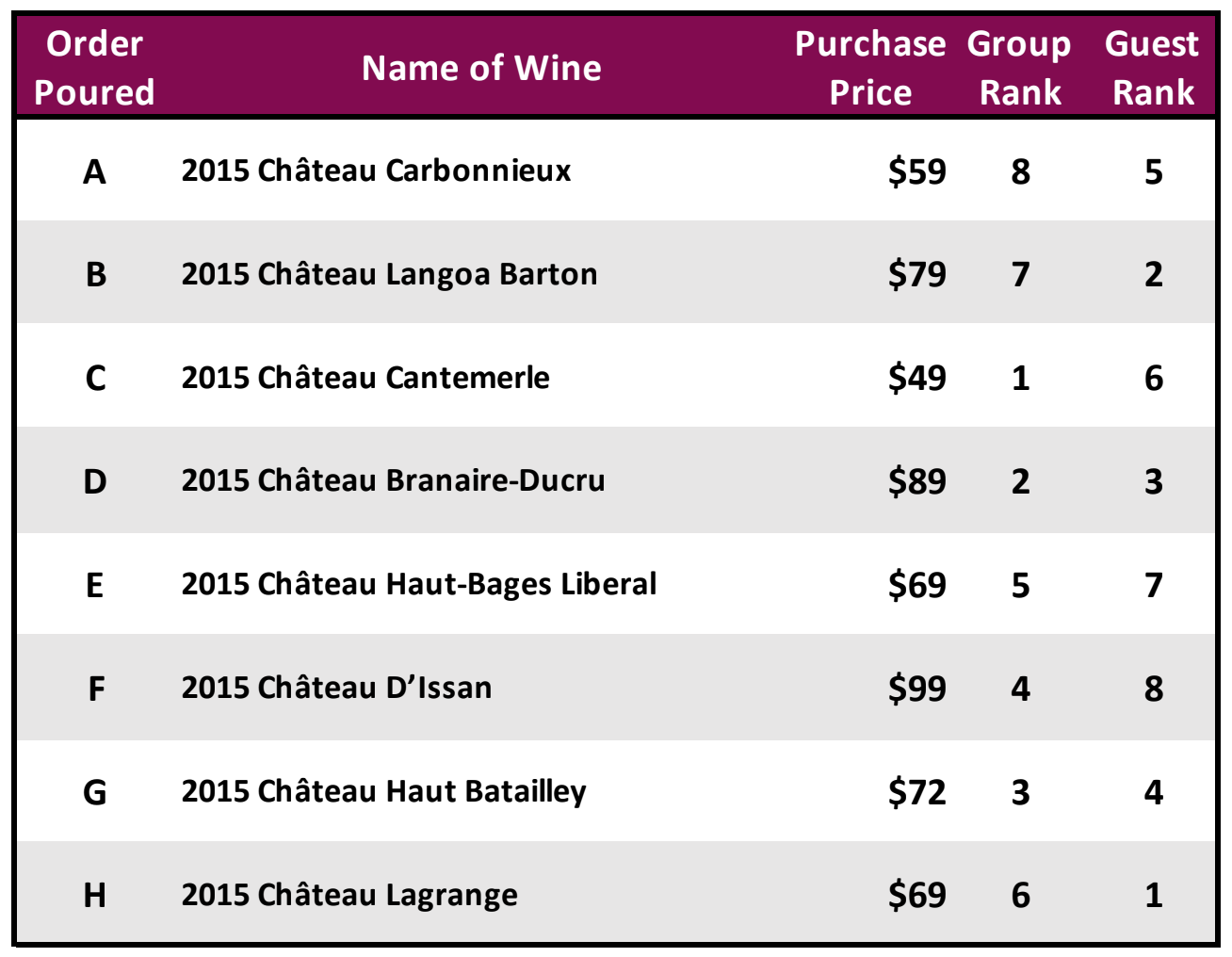The image size is (1232, 957).
Task: Select the 2015 Château Langoa Barton cell
Action: (389, 274)
